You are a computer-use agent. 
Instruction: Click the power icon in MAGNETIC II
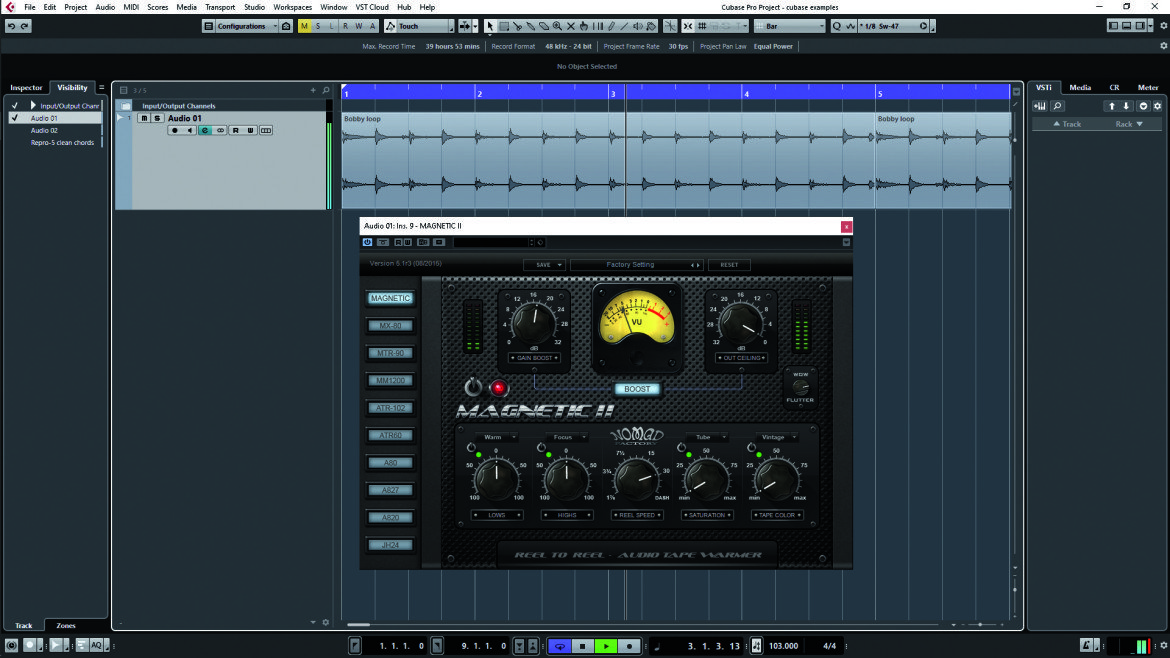pos(473,387)
